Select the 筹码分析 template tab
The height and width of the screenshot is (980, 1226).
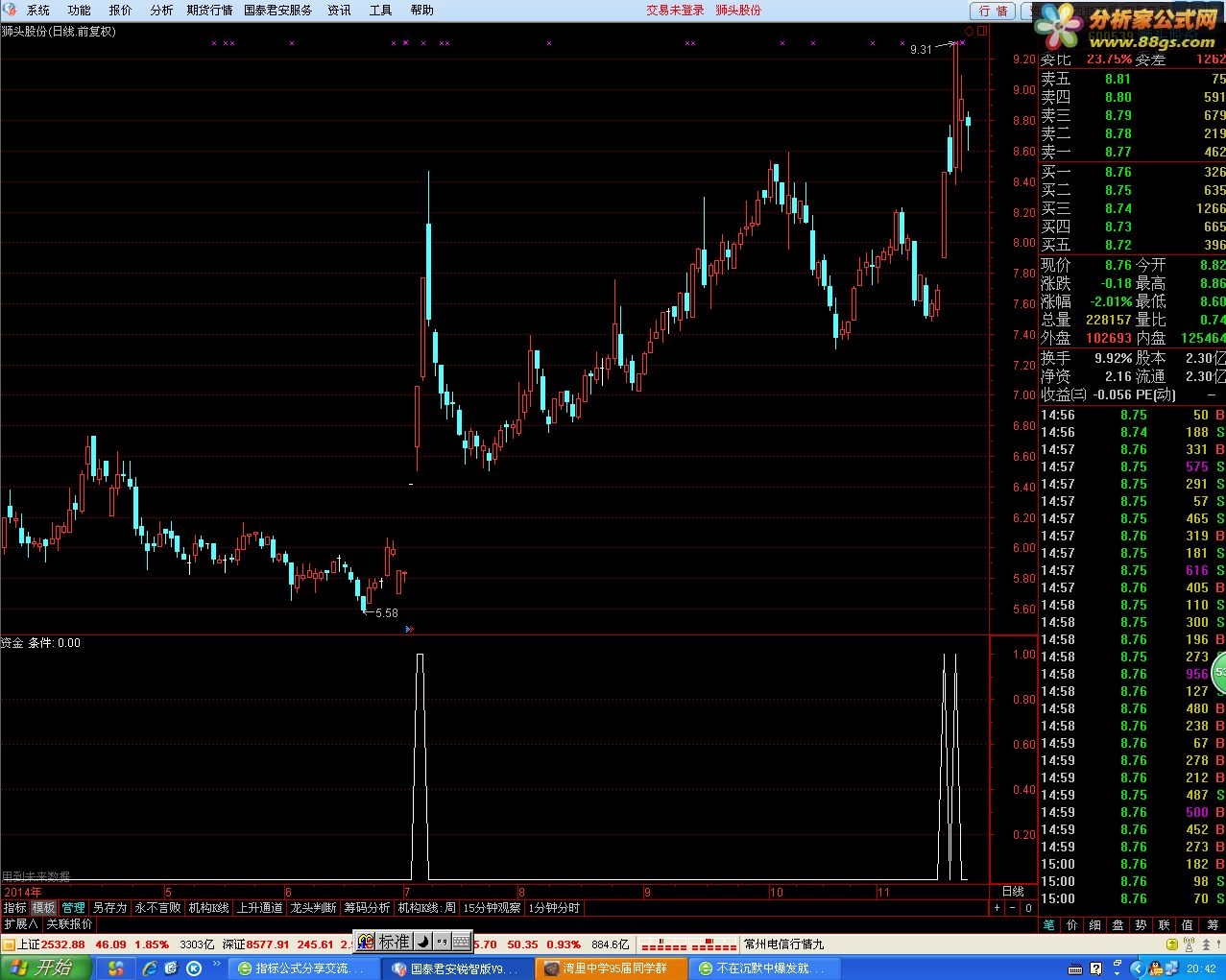coord(367,907)
